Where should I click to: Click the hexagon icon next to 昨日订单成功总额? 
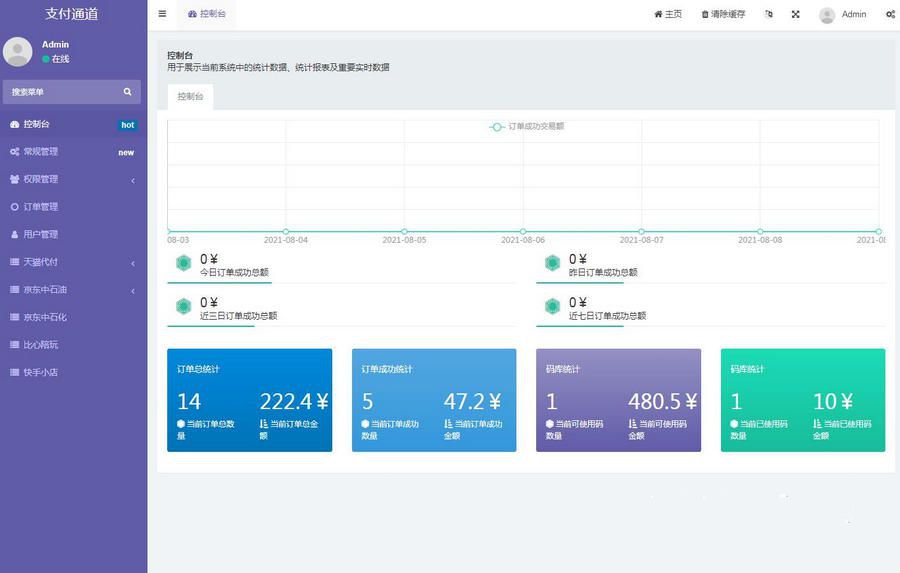(x=552, y=263)
